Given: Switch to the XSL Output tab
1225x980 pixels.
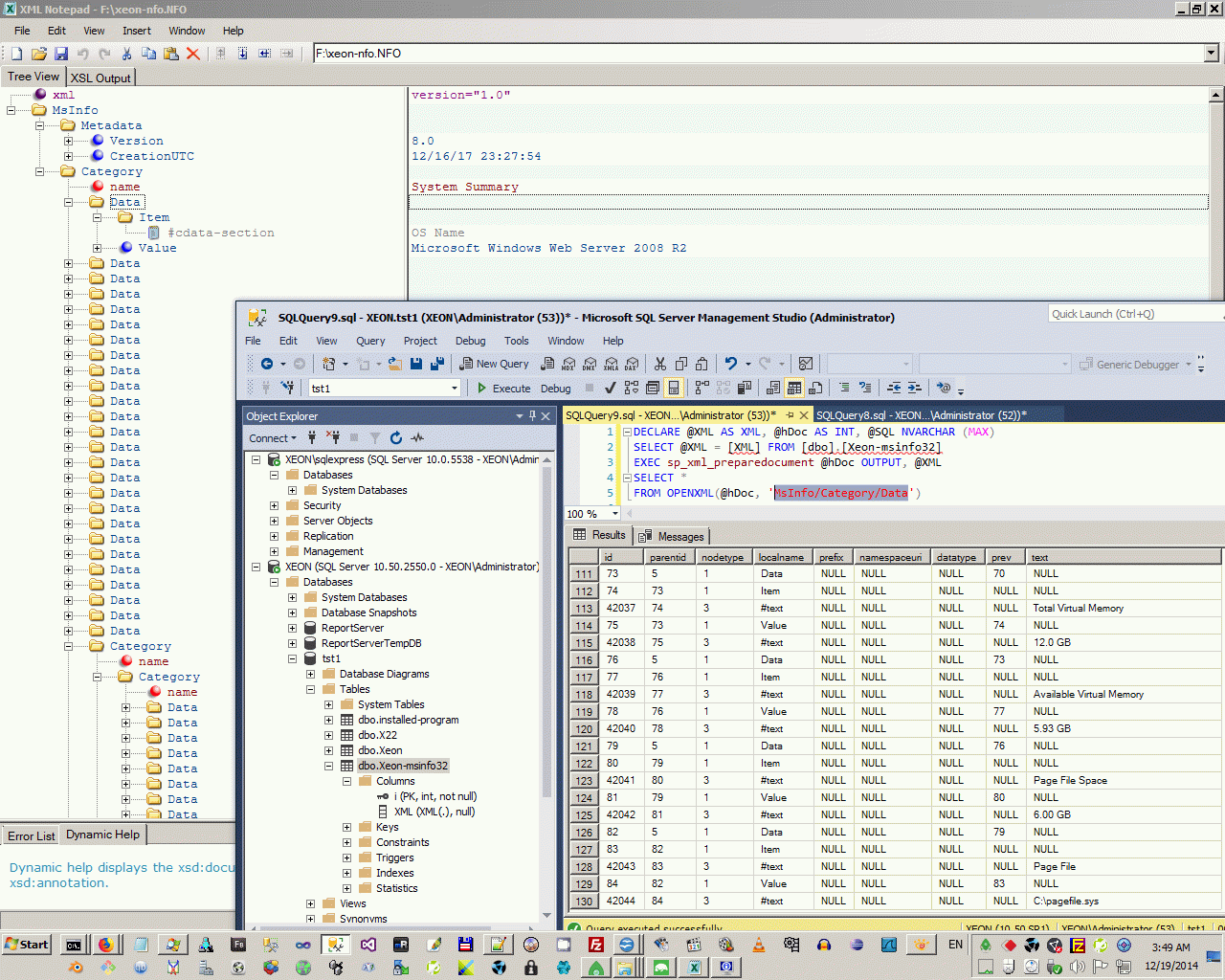Looking at the screenshot, I should (100, 78).
